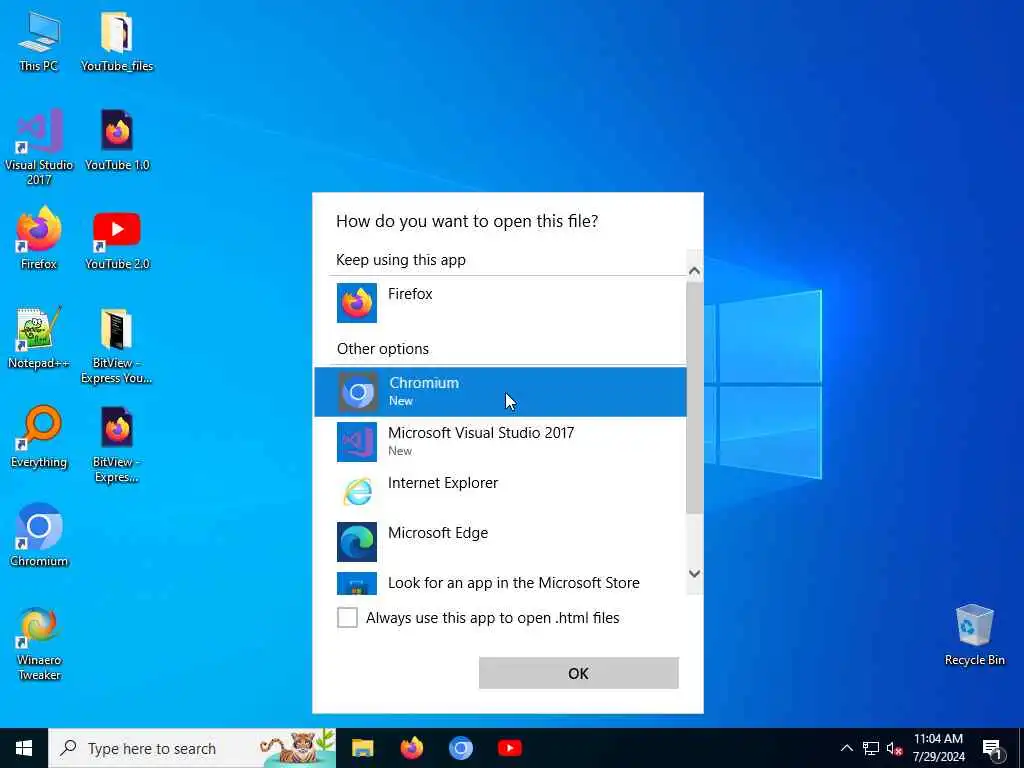This screenshot has height=768, width=1024.
Task: Confirm the dialog with OK
Action: click(x=579, y=673)
